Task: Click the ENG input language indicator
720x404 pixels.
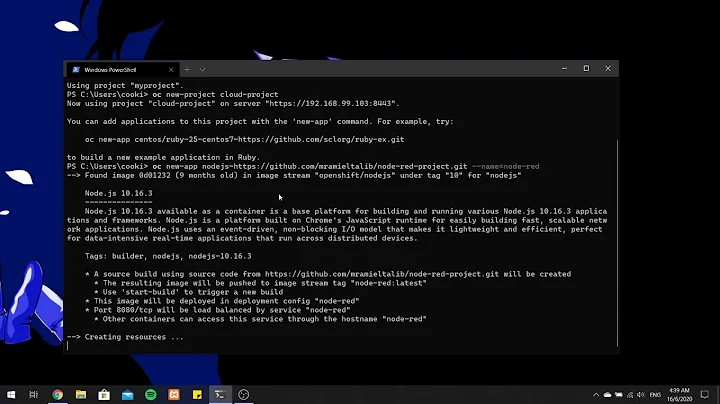Action: 655,395
